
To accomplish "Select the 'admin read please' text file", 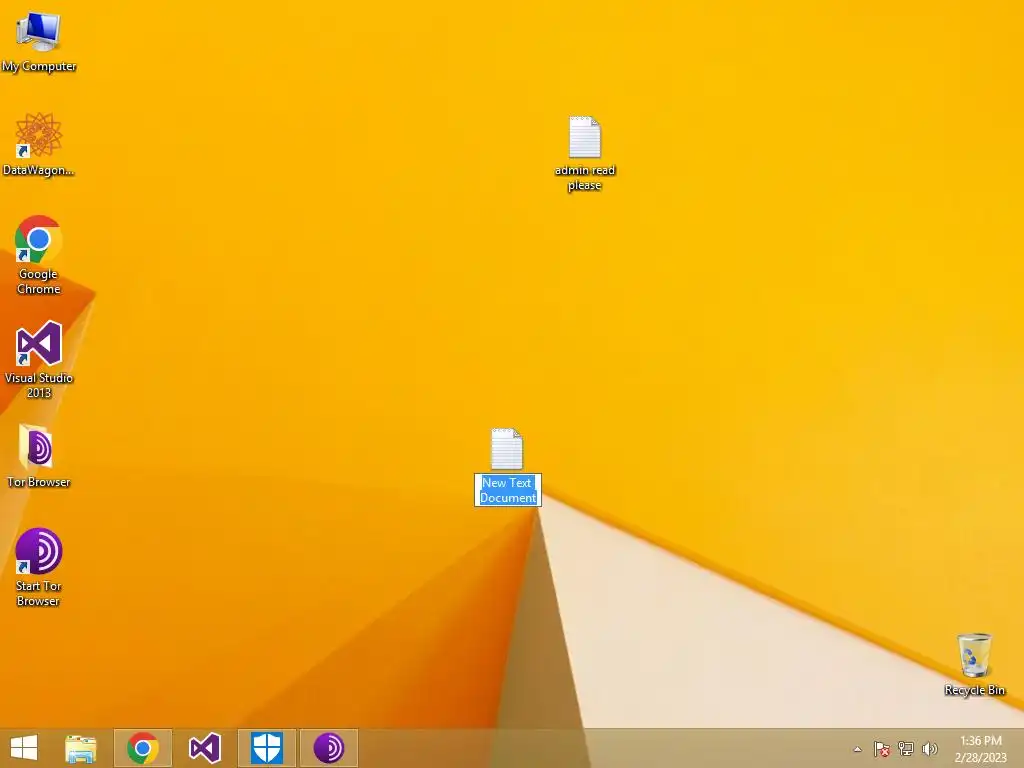I will tap(584, 137).
